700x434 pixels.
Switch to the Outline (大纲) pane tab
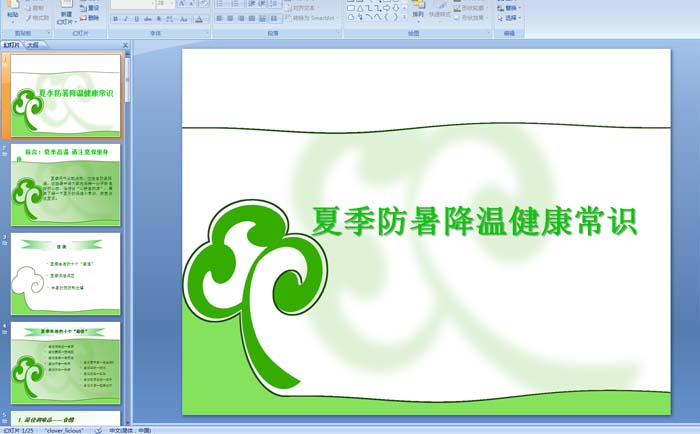pyautogui.click(x=33, y=45)
